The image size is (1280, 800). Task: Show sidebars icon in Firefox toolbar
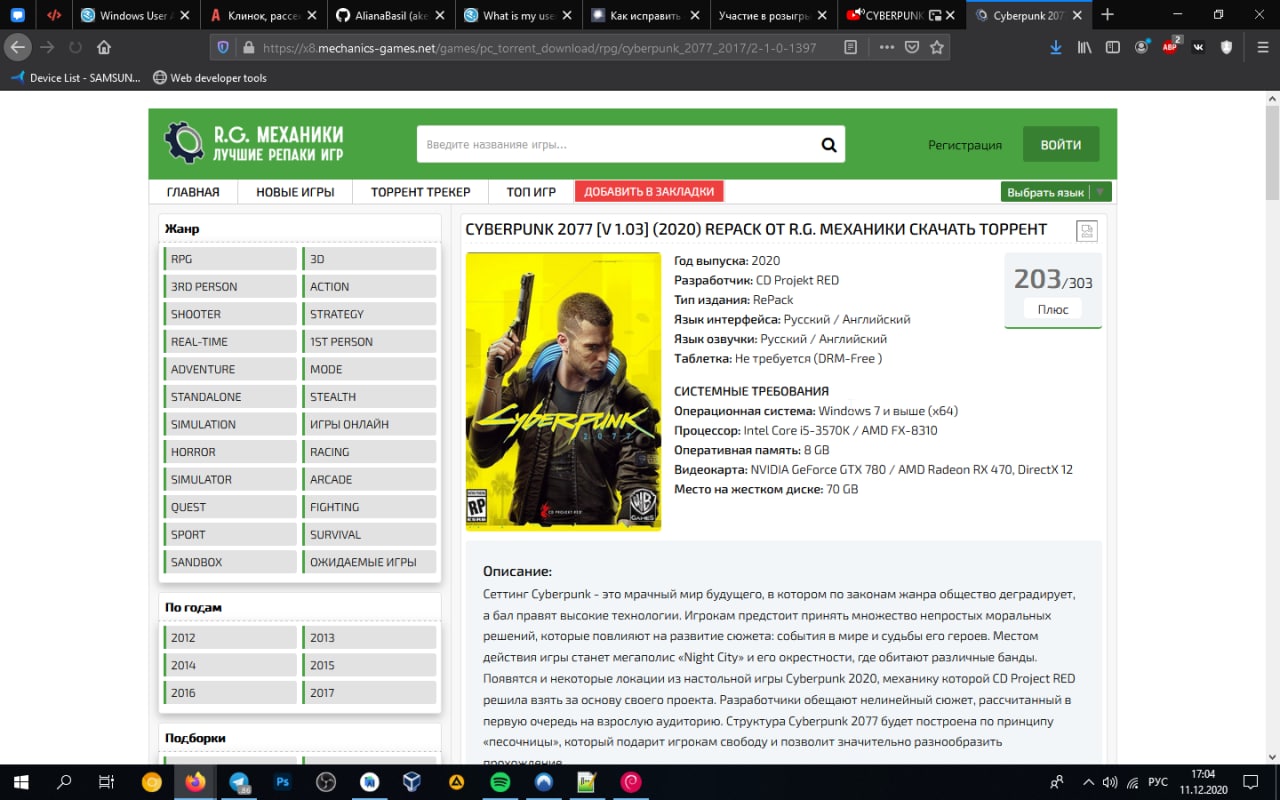[1113, 47]
